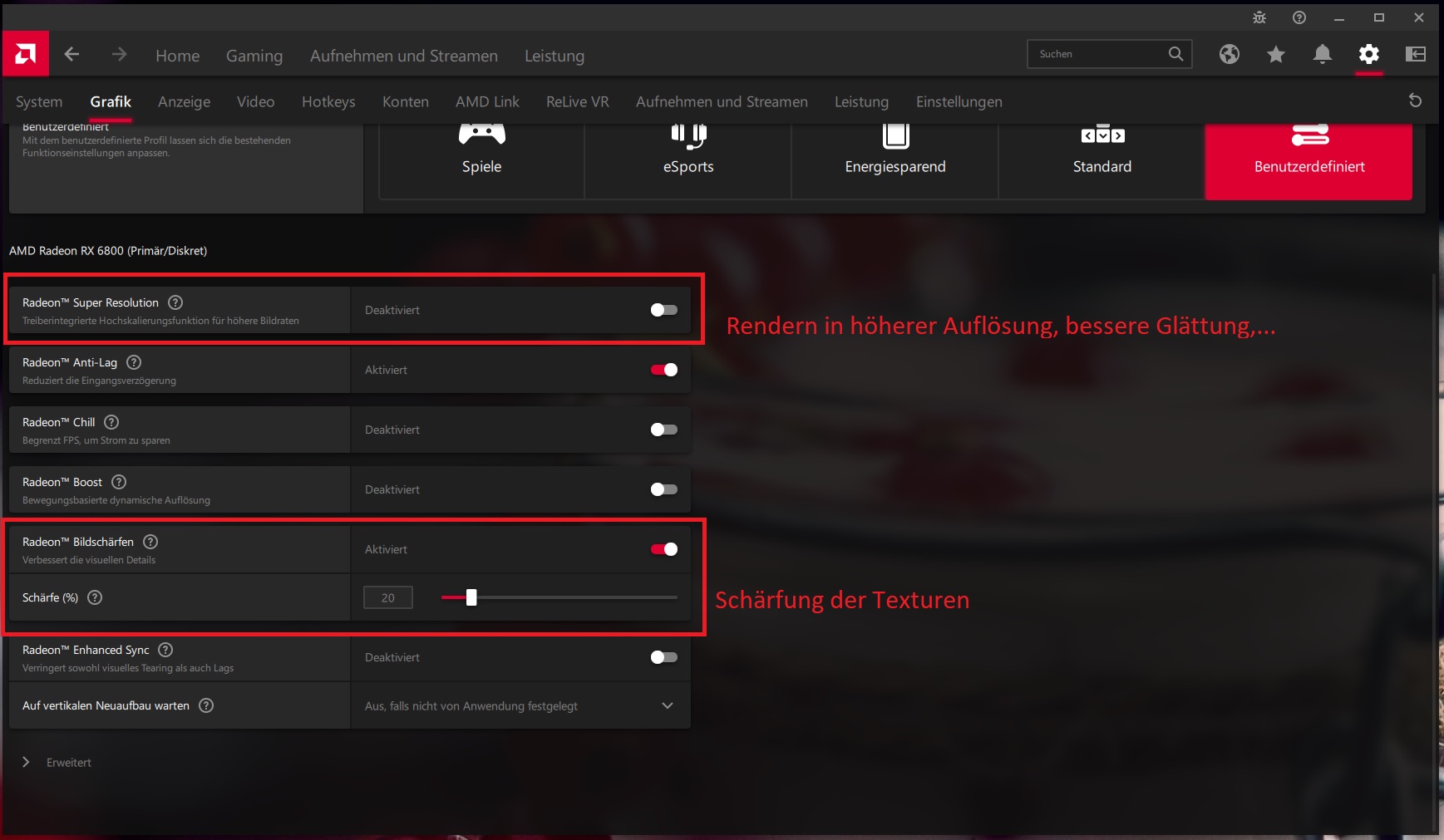Switch to the Video tab
The width and height of the screenshot is (1444, 840).
pos(255,101)
